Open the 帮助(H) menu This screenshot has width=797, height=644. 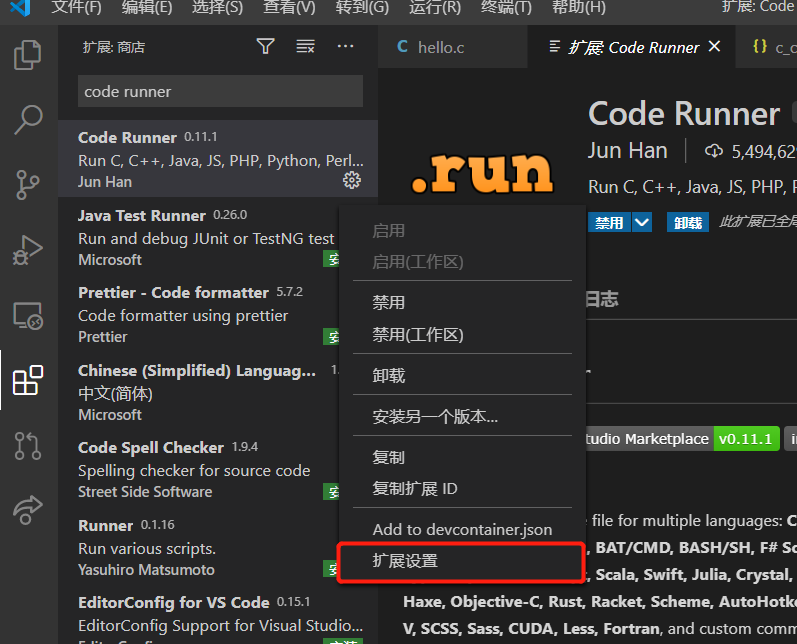pos(578,7)
